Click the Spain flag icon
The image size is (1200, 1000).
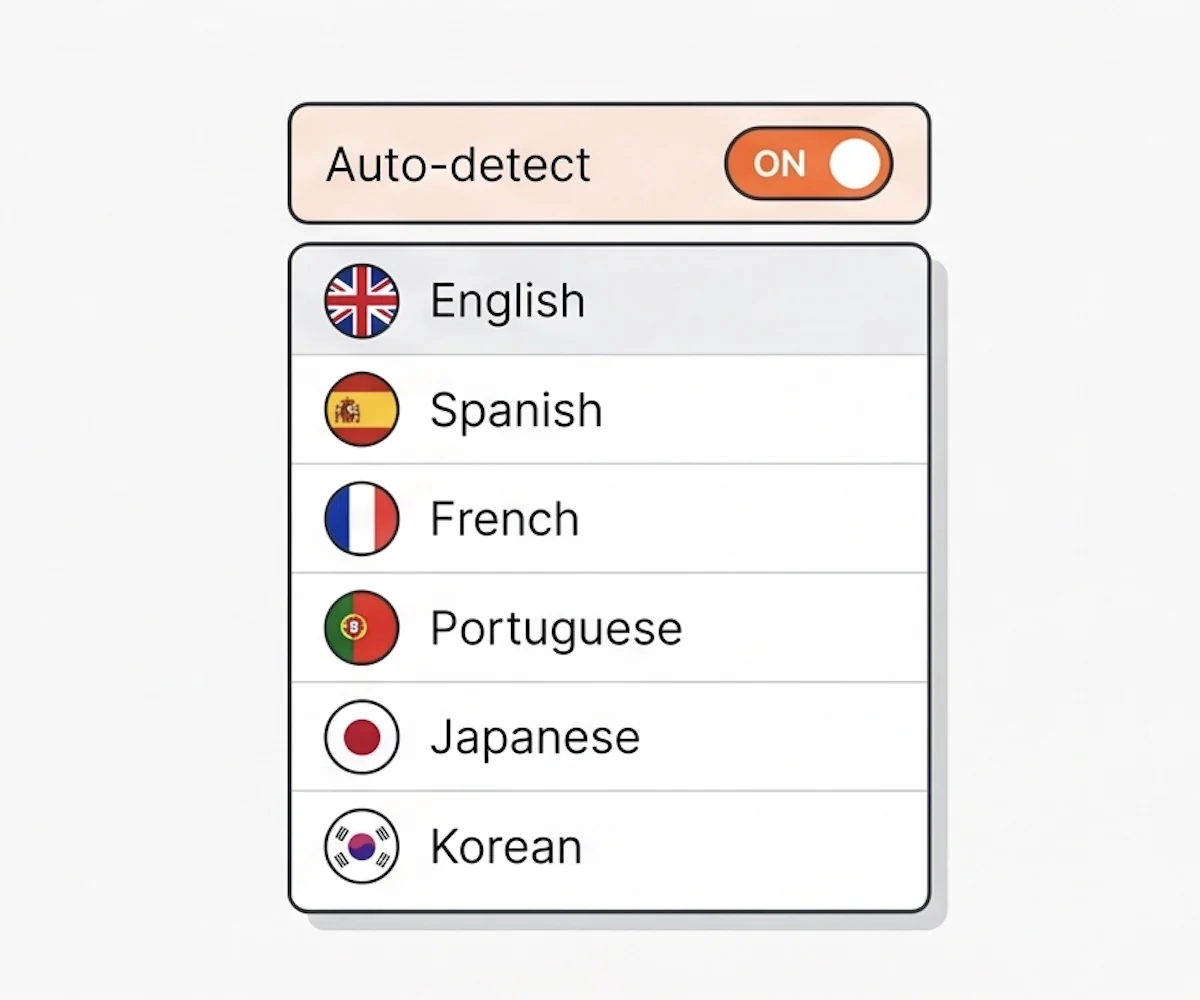click(362, 410)
